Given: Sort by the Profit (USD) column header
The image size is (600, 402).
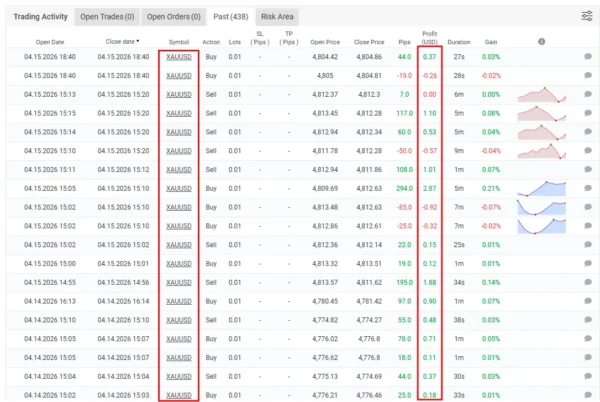Looking at the screenshot, I should point(429,38).
